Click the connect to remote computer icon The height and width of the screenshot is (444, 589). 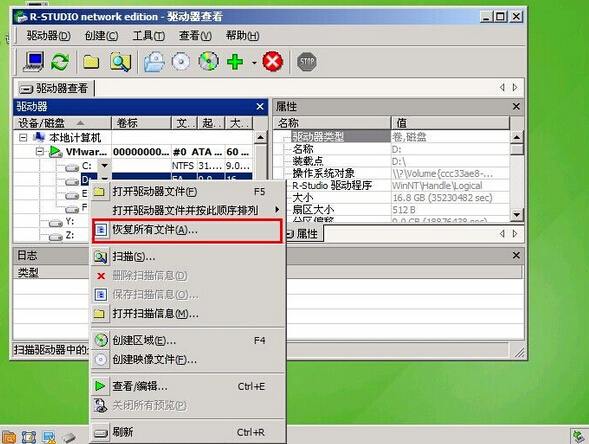point(34,62)
